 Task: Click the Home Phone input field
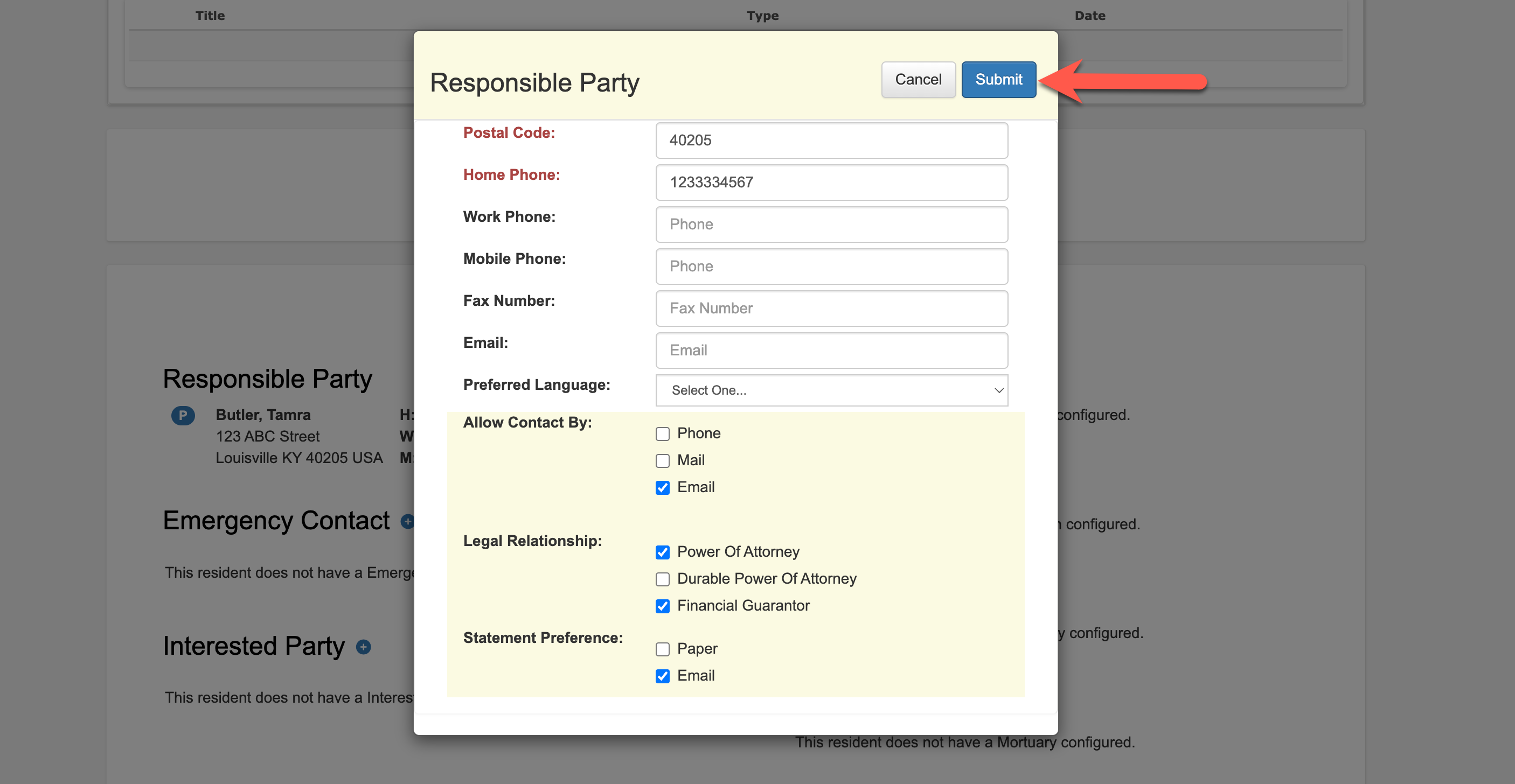831,182
